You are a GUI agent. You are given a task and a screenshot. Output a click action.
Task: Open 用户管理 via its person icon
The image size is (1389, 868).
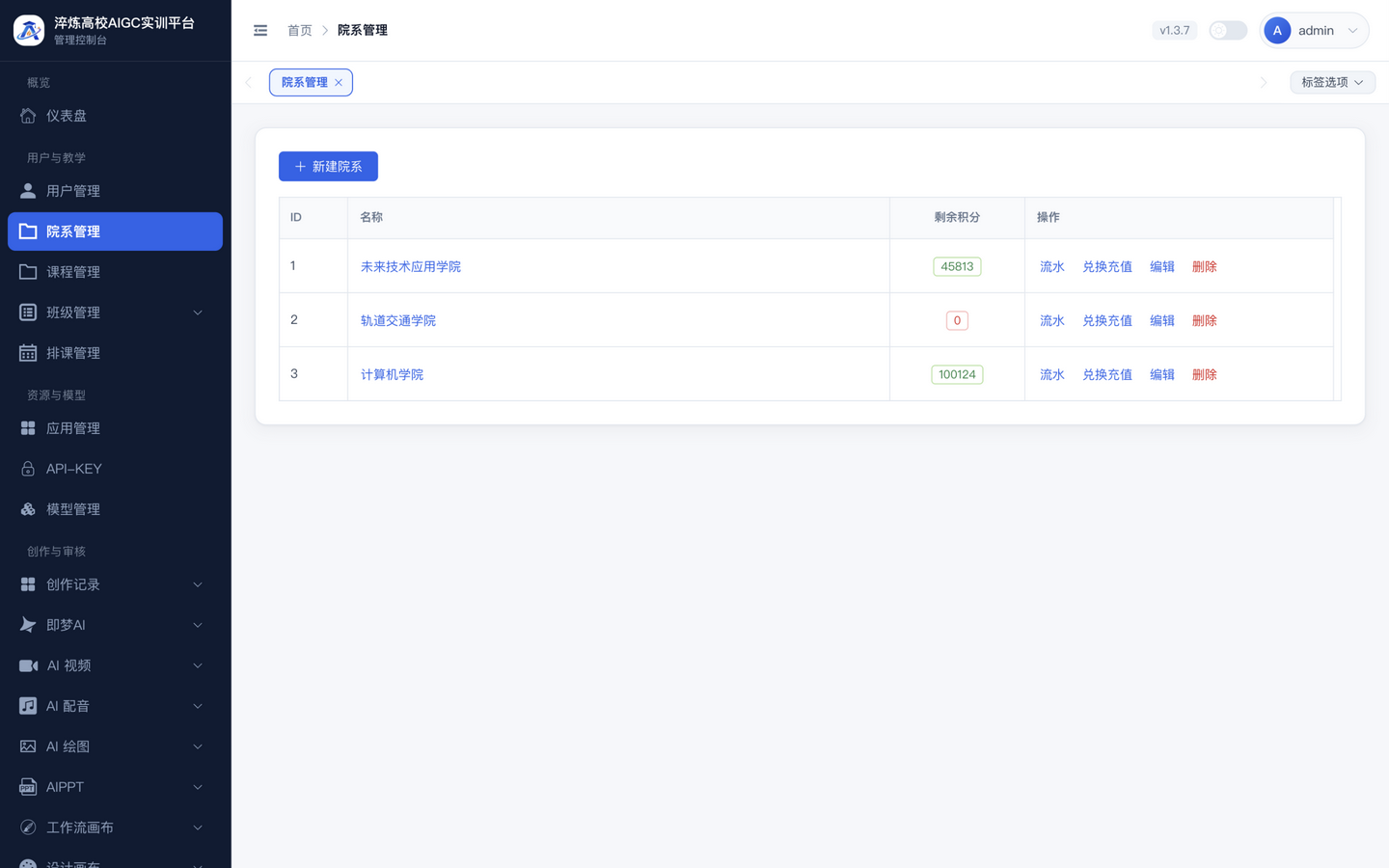tap(28, 191)
